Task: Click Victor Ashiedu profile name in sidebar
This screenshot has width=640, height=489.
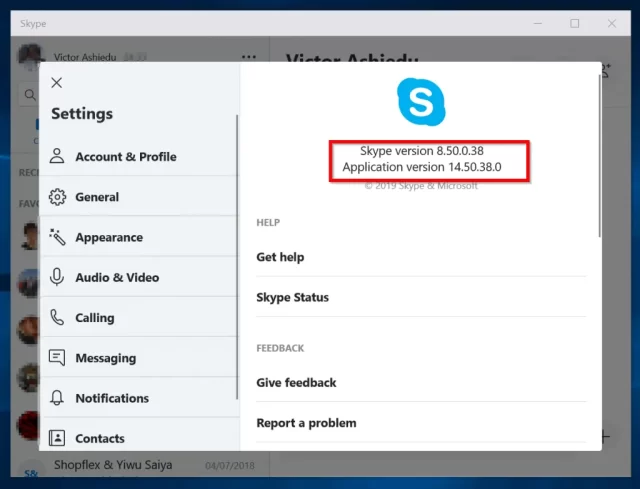Action: 85,57
